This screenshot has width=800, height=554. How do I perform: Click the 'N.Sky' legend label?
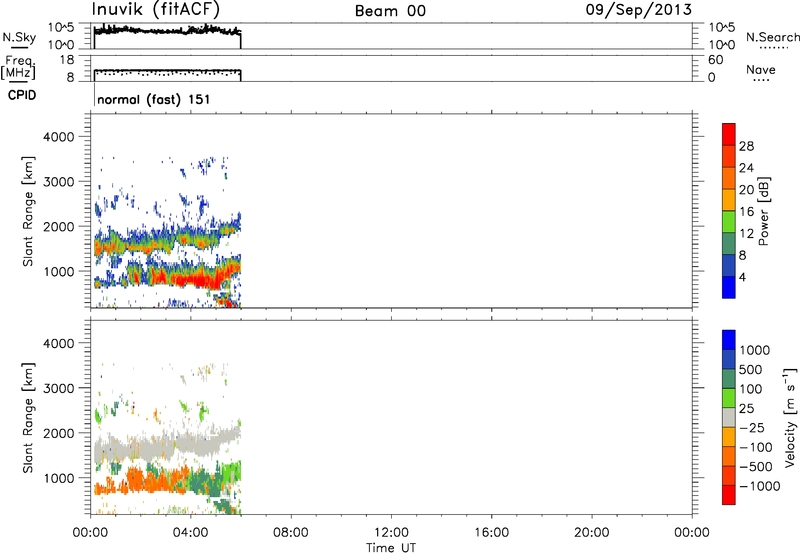19,37
